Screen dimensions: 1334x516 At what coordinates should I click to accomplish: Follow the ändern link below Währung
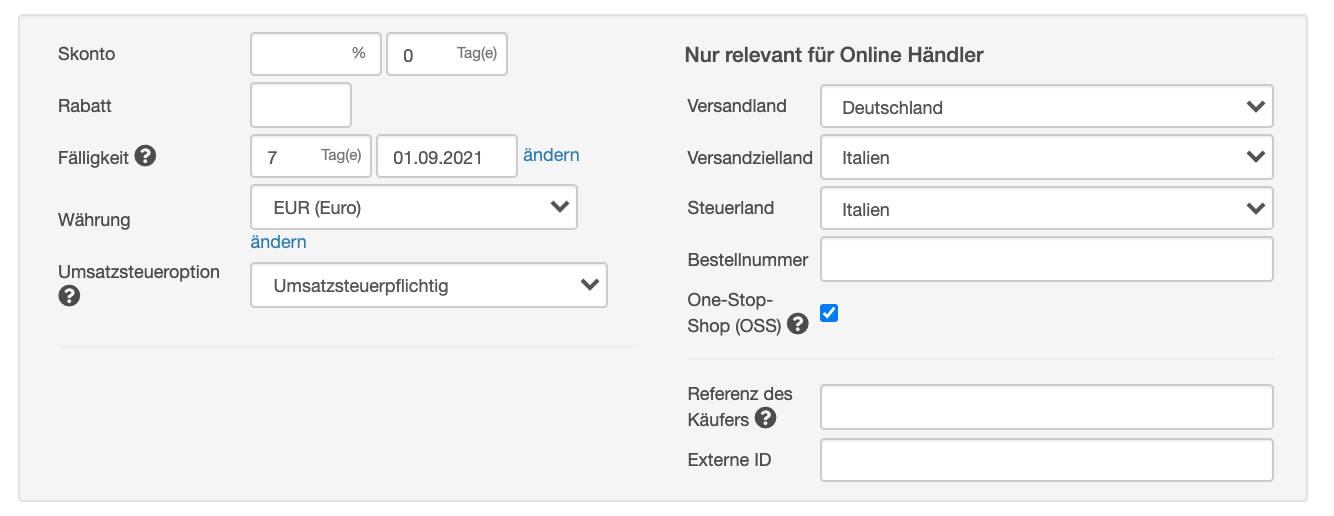click(x=279, y=242)
